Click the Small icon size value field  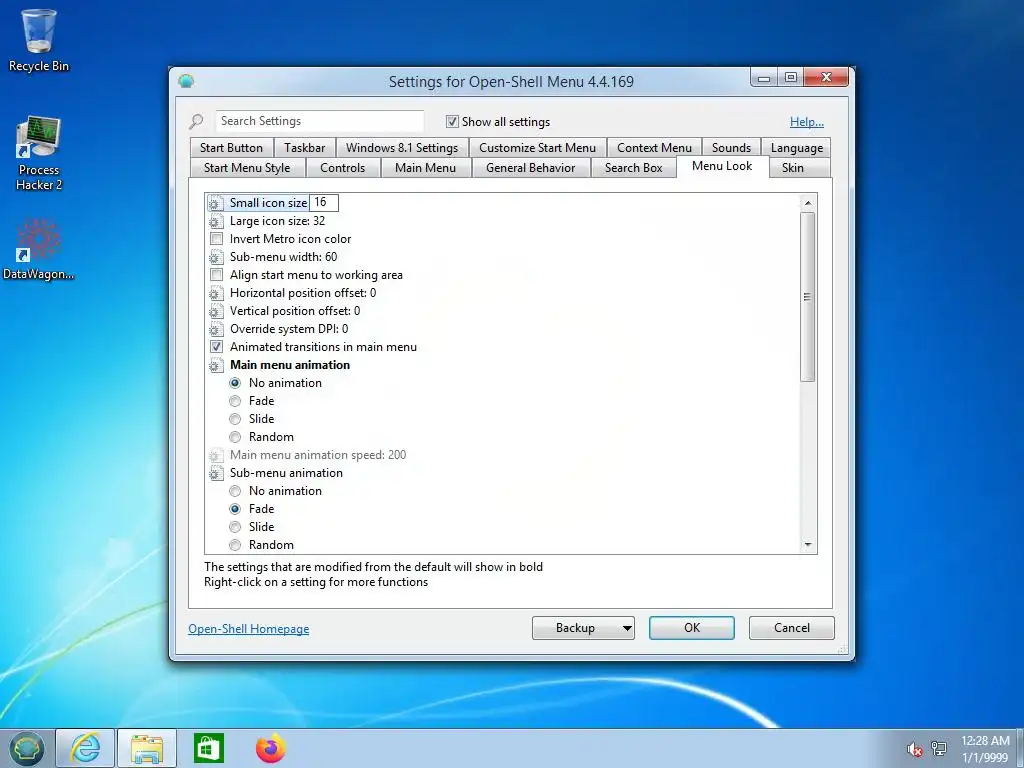[x=324, y=202]
